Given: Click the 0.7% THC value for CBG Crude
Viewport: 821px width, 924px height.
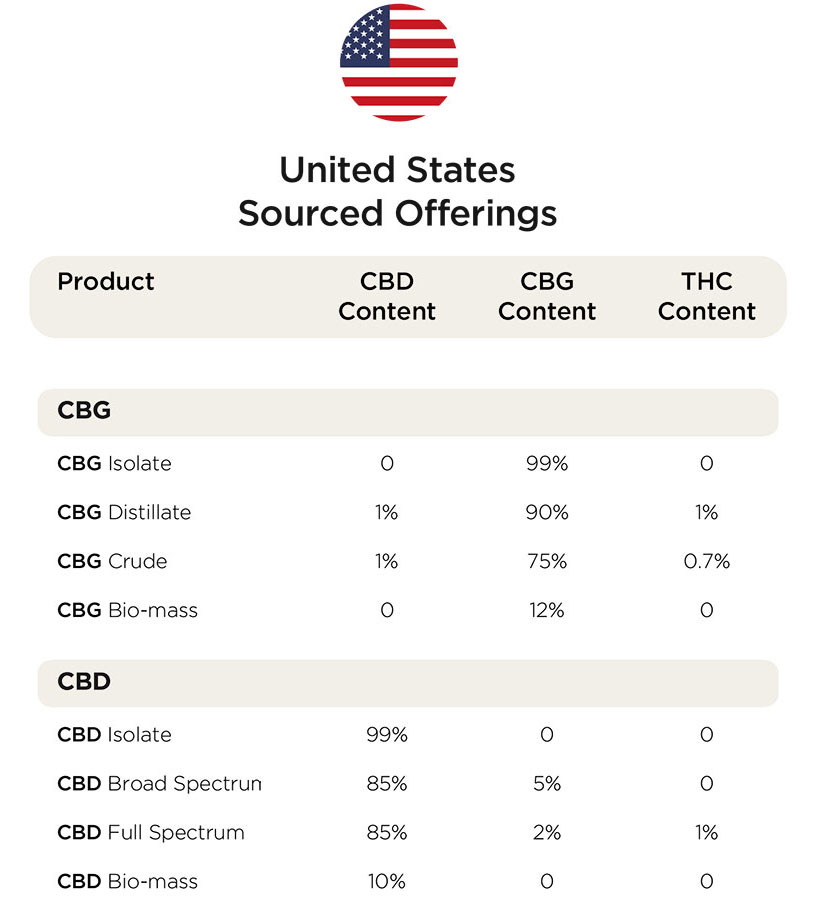Looking at the screenshot, I should coord(707,562).
